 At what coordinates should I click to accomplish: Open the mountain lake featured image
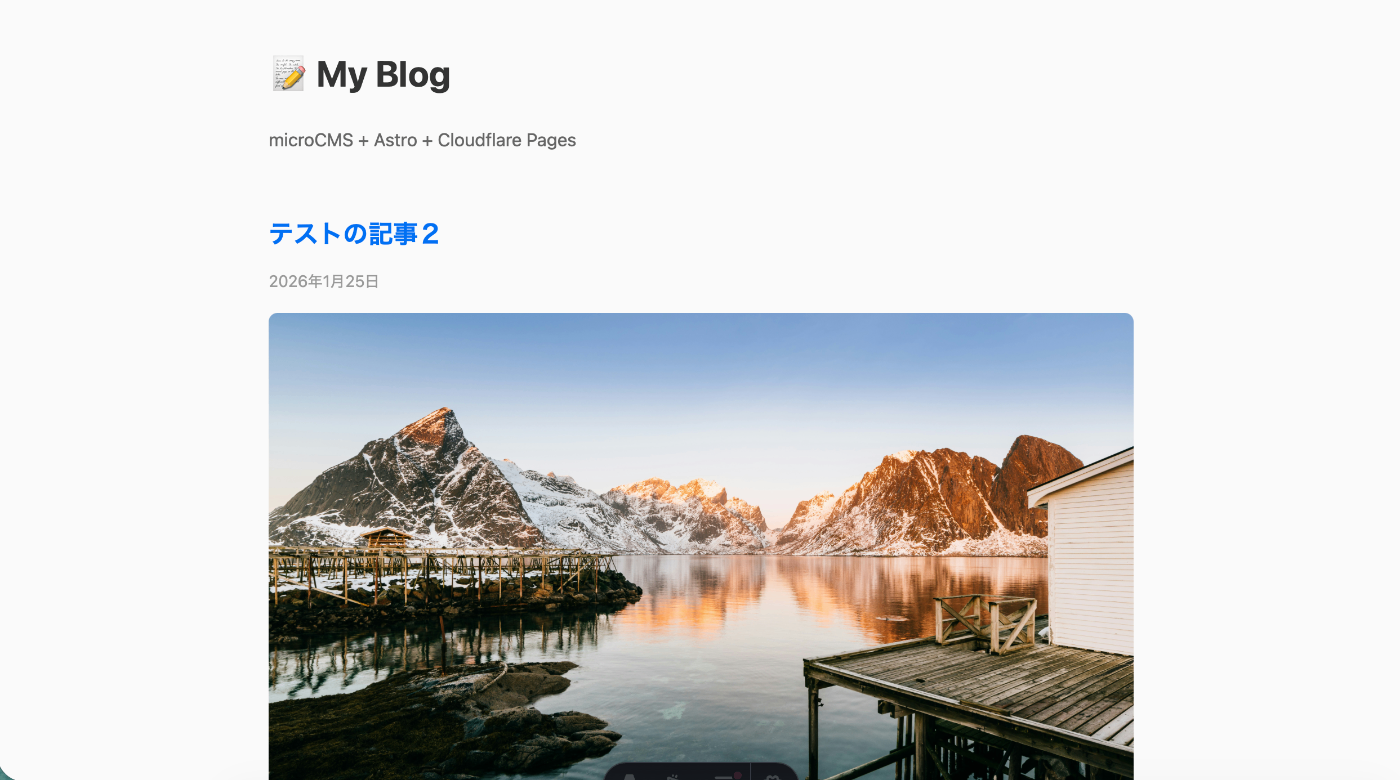(x=701, y=546)
